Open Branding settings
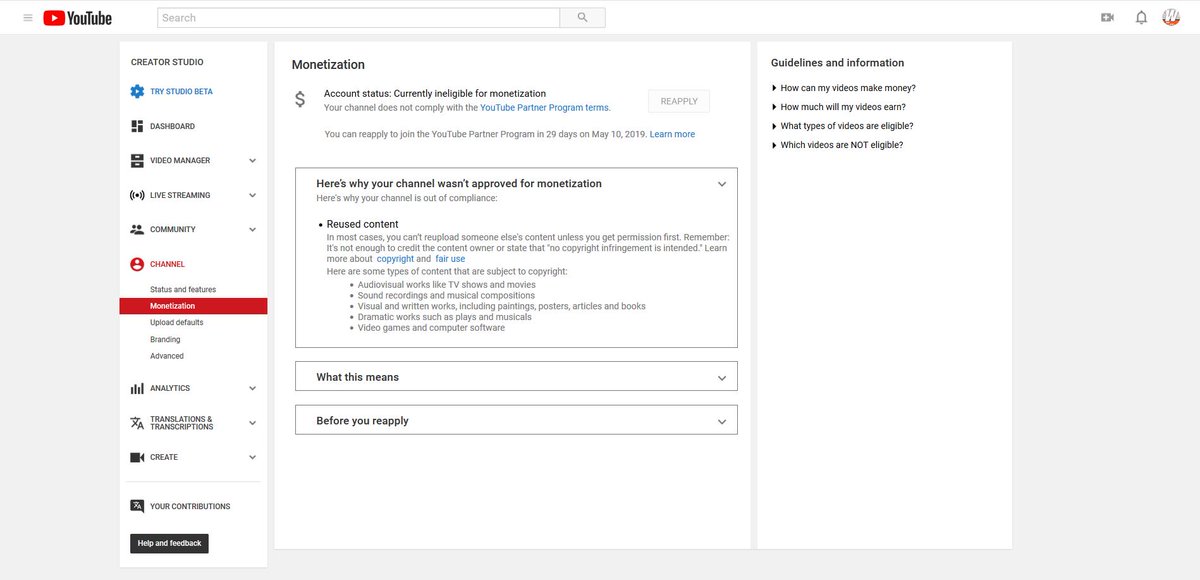 point(165,340)
